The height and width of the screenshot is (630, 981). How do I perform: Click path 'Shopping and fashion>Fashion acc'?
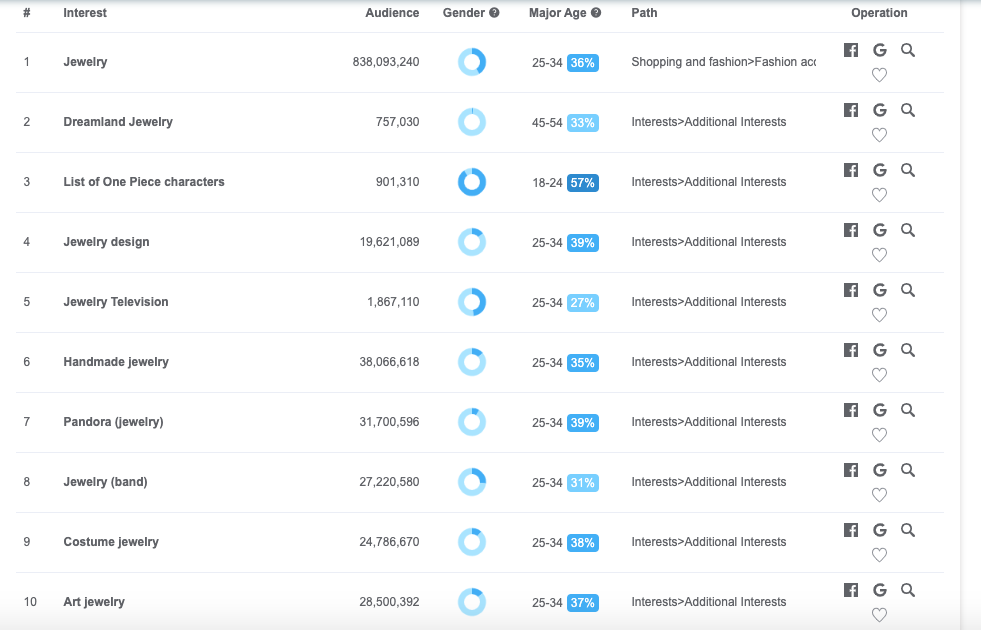[x=723, y=62]
